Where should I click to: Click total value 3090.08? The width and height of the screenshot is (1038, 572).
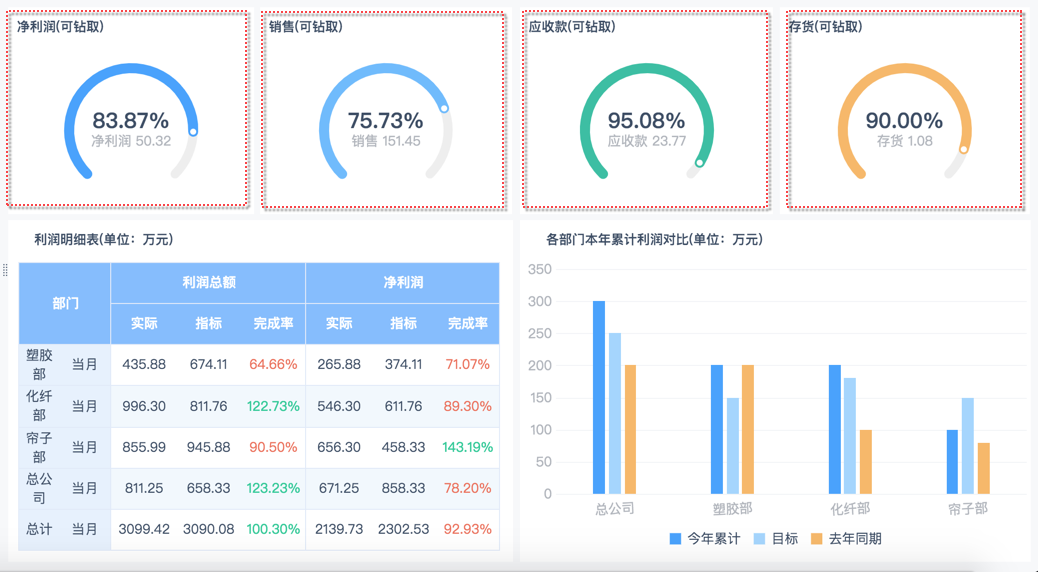coord(209,529)
